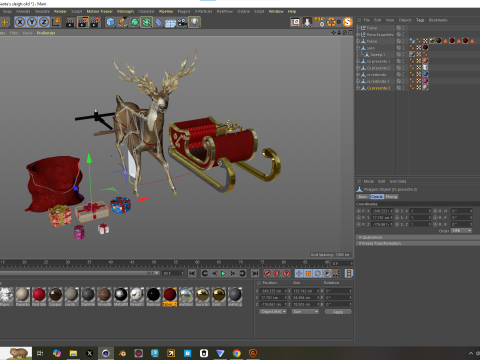480x360 pixels.
Task: Expand the cx redonda object tree
Action: (358, 75)
